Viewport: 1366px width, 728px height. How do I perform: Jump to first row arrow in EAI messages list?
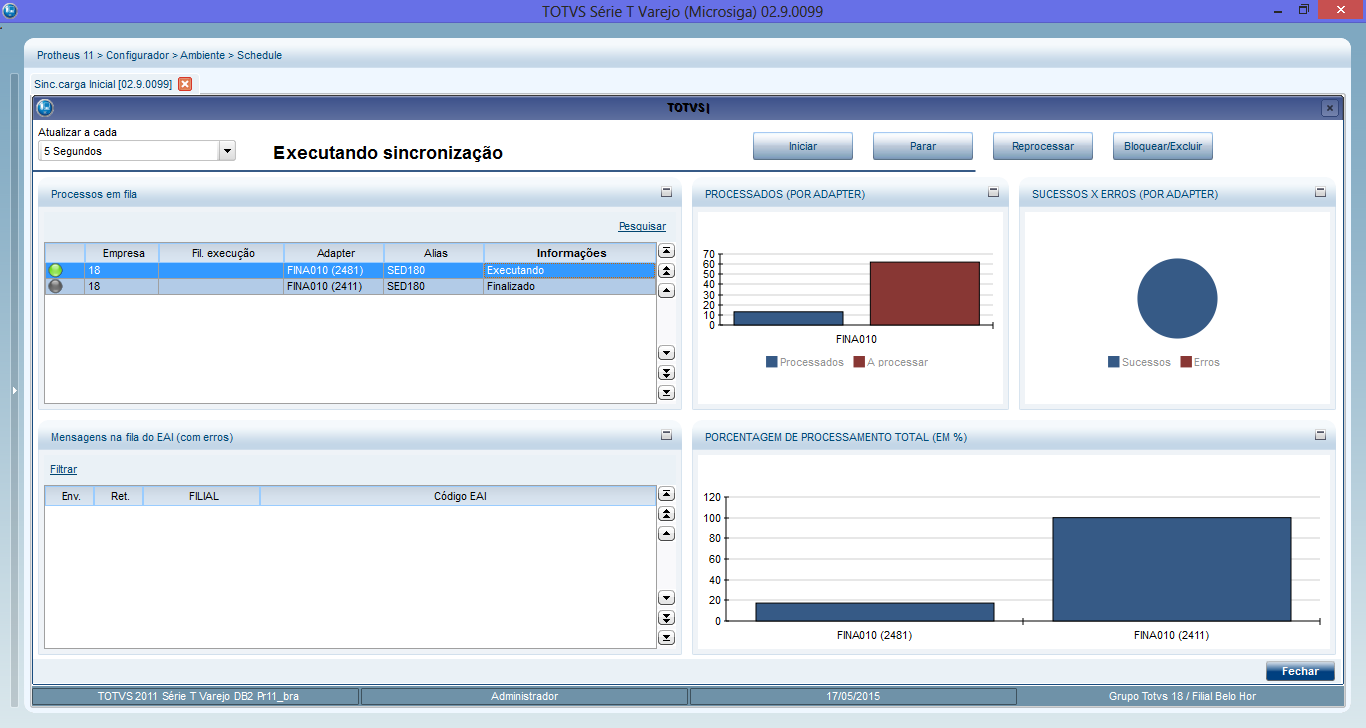point(666,494)
